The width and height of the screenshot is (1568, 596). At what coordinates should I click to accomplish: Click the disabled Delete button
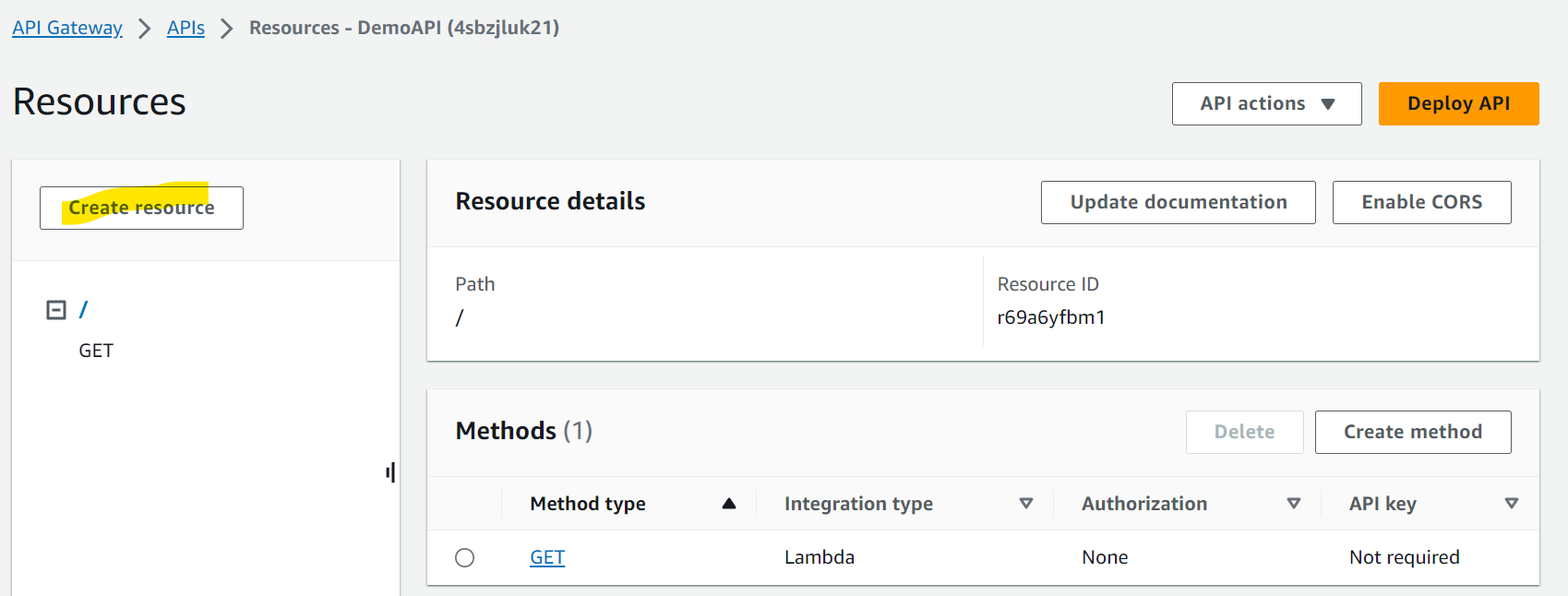(x=1244, y=432)
